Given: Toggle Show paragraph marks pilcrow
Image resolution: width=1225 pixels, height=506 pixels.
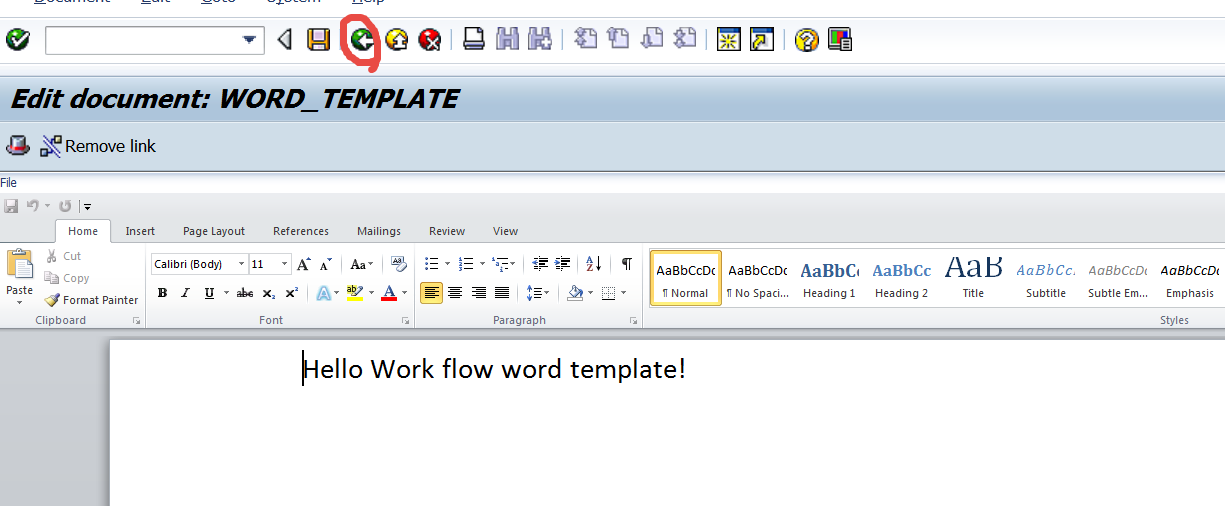Looking at the screenshot, I should pos(627,264).
